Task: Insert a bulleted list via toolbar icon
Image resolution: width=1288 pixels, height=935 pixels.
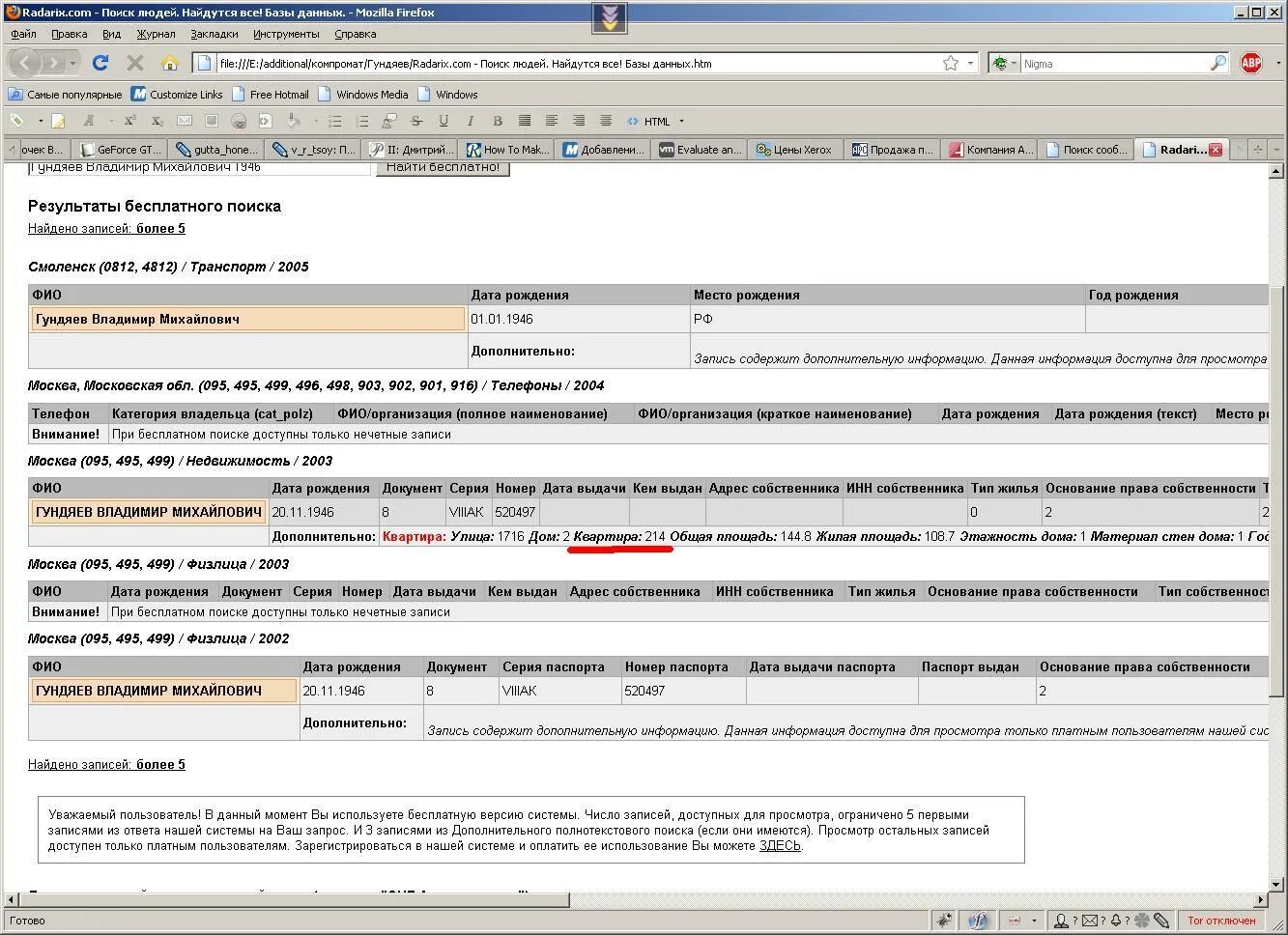Action: pos(334,121)
